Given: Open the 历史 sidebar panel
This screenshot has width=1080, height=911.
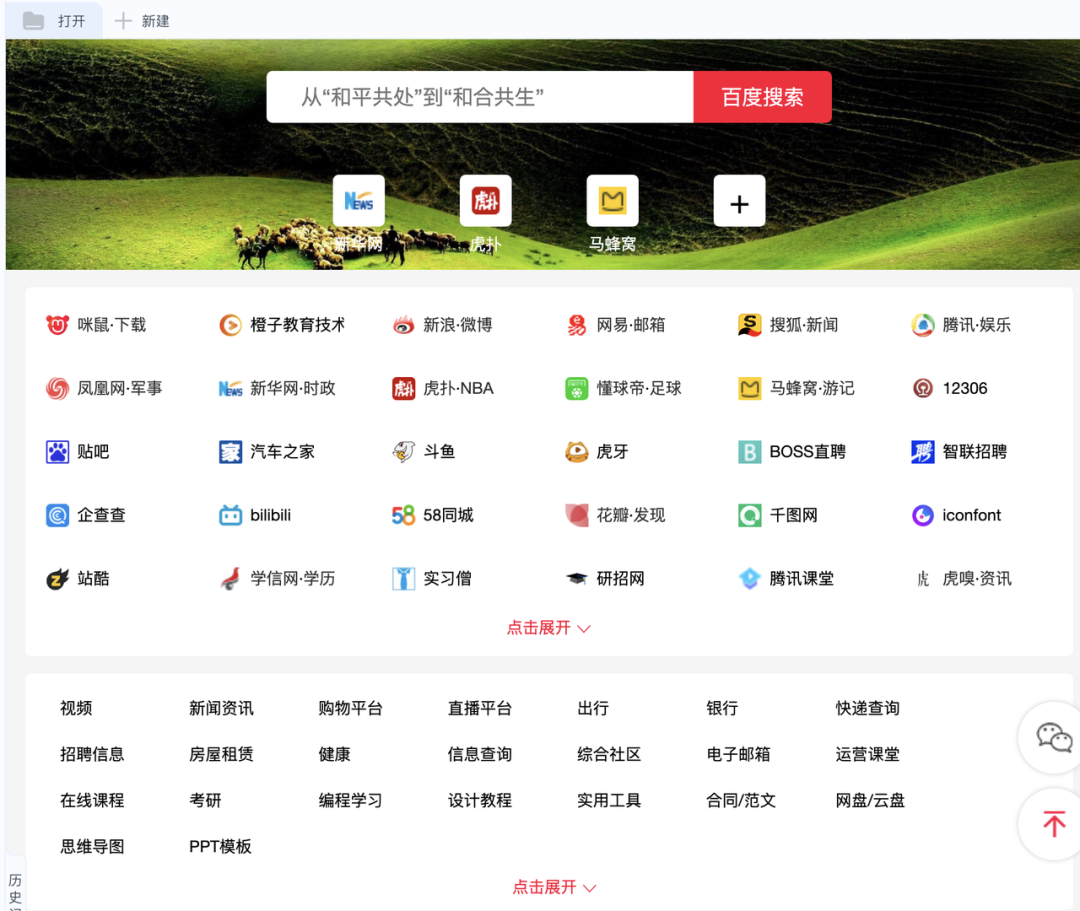Looking at the screenshot, I should [x=14, y=884].
